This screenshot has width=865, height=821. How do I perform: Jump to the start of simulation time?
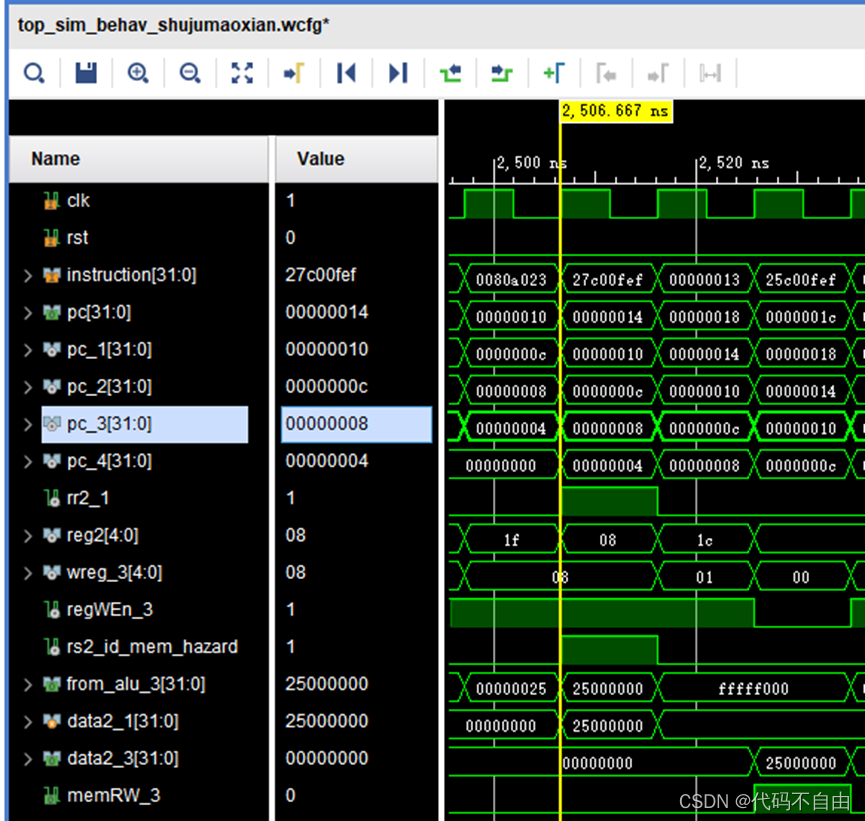[x=346, y=73]
